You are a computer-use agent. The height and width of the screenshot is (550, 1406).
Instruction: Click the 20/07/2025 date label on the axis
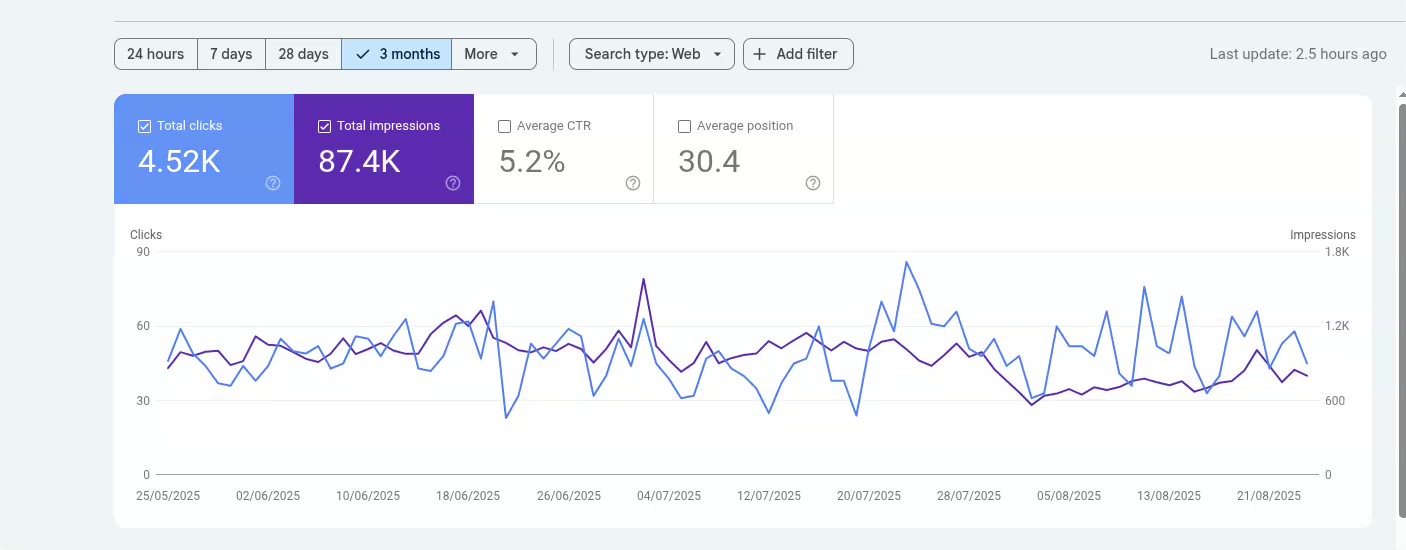pyautogui.click(x=869, y=496)
